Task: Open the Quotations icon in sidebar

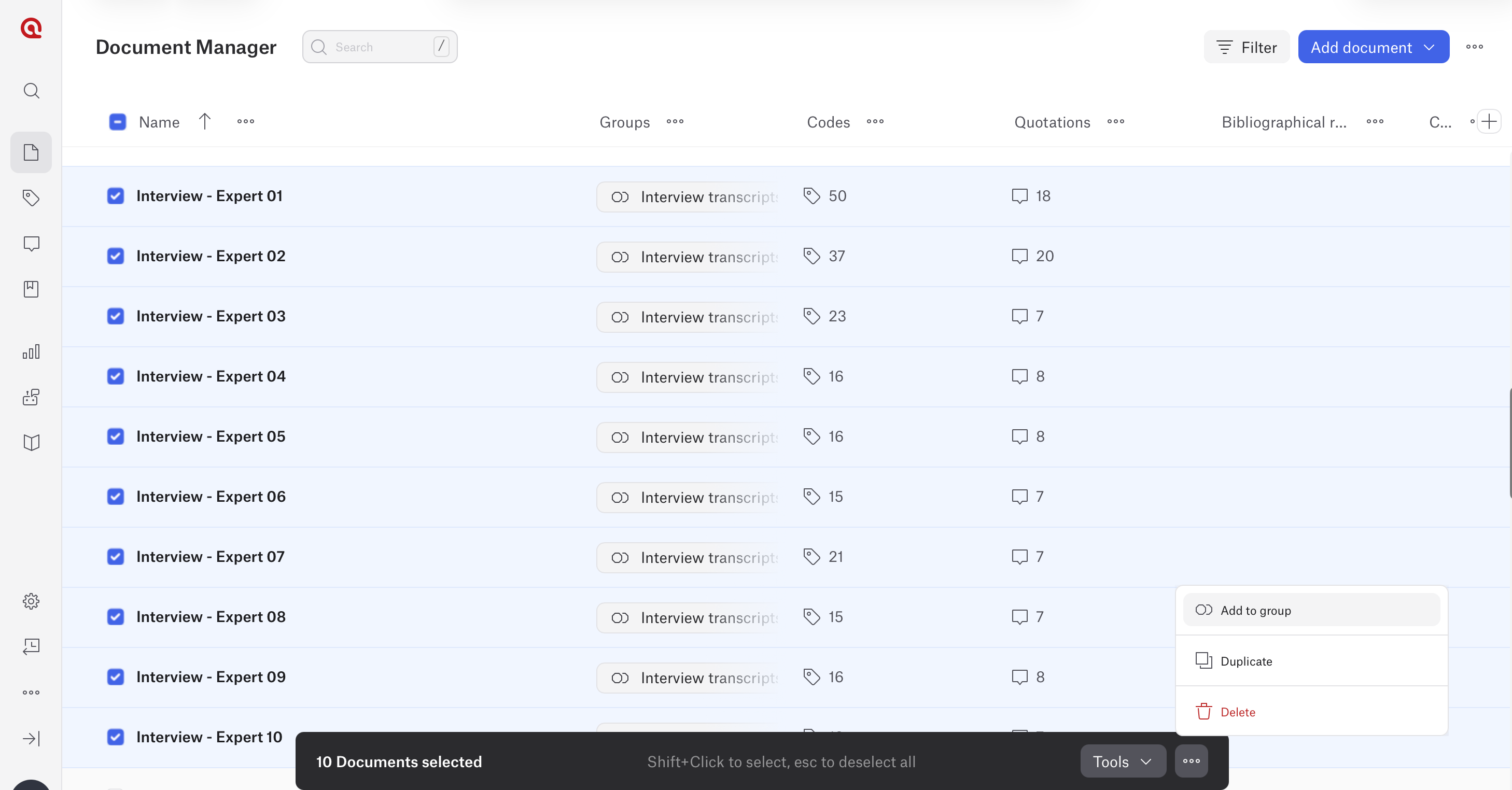Action: point(31,244)
